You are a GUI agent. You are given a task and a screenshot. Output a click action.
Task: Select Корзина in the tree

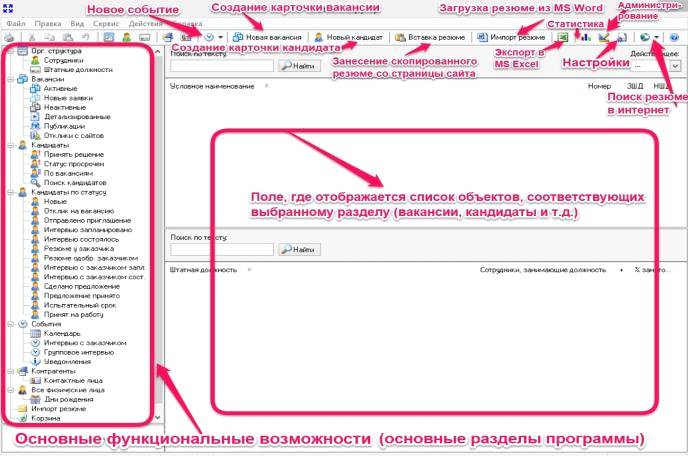(x=46, y=418)
